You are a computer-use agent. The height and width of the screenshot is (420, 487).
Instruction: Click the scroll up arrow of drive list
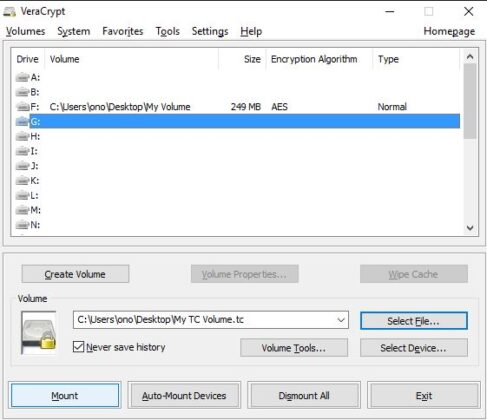(470, 57)
